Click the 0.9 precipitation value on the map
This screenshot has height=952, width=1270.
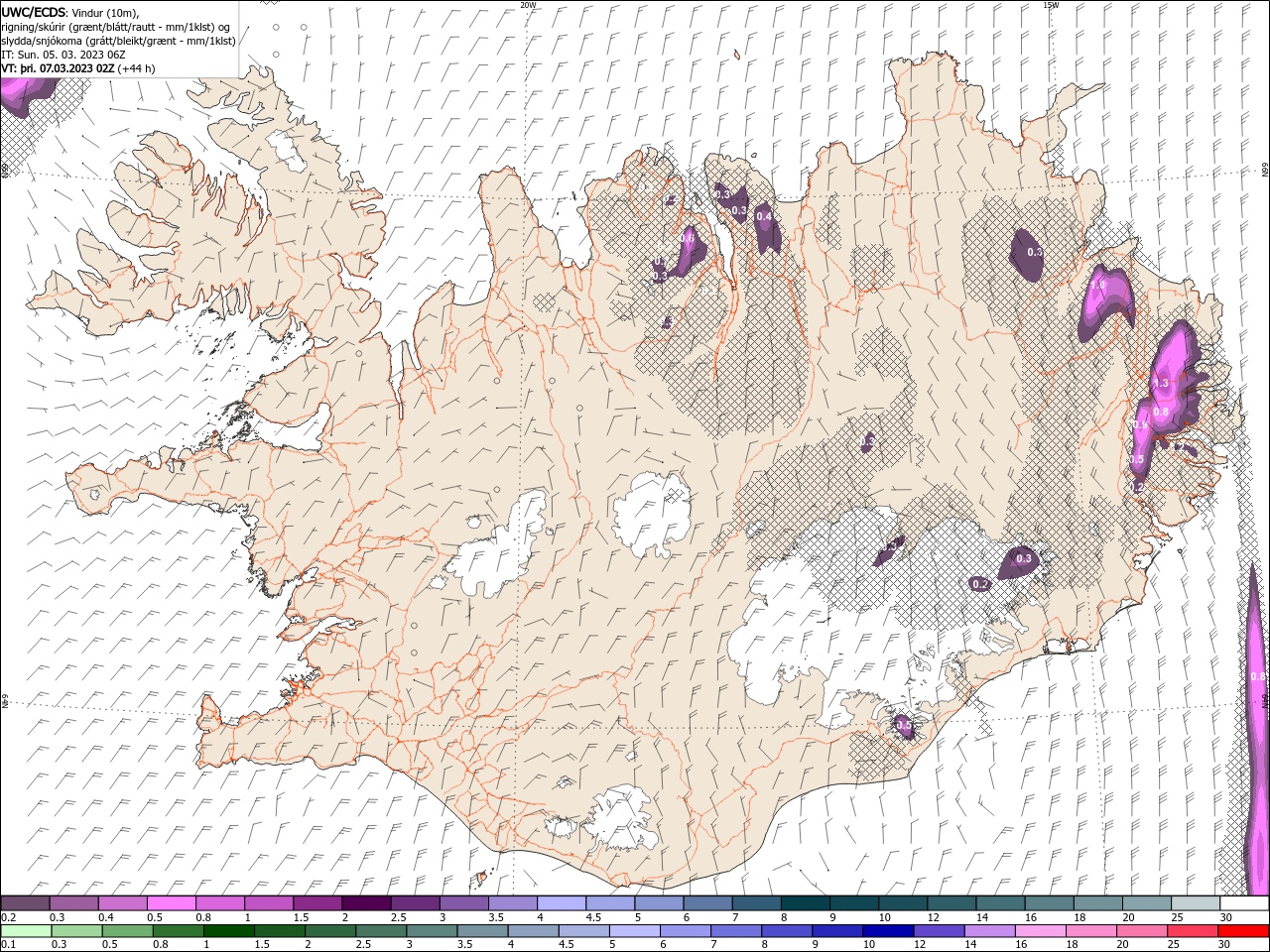(1140, 424)
